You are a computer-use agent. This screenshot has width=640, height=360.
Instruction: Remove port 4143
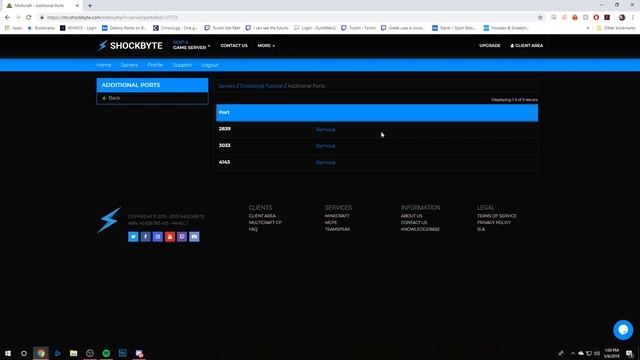click(x=325, y=162)
